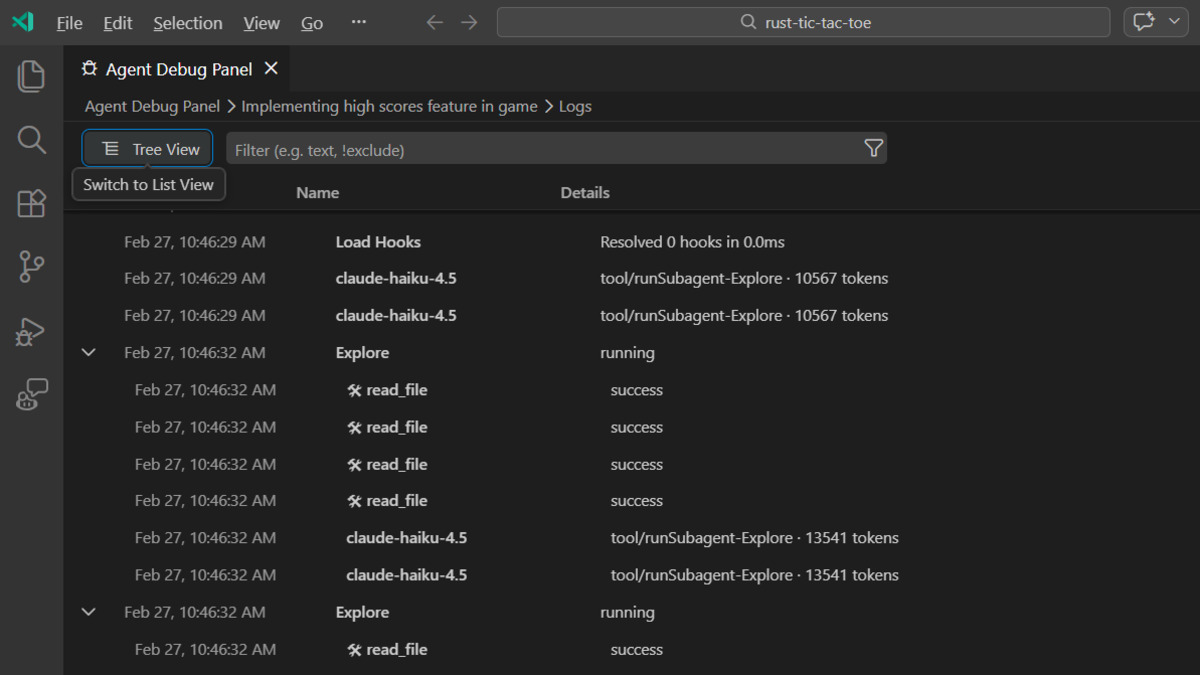The image size is (1200, 675).
Task: Click the forward navigation arrow
Action: (x=469, y=21)
